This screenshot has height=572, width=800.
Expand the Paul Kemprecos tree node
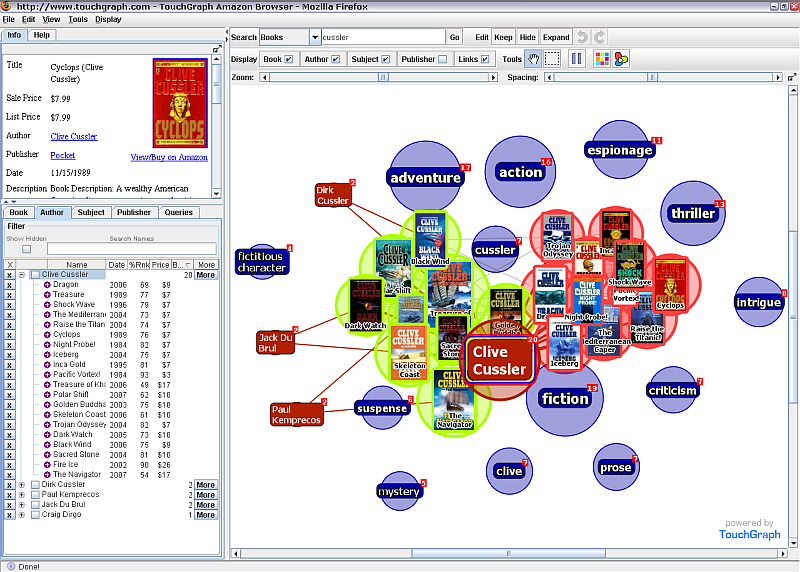(x=22, y=495)
